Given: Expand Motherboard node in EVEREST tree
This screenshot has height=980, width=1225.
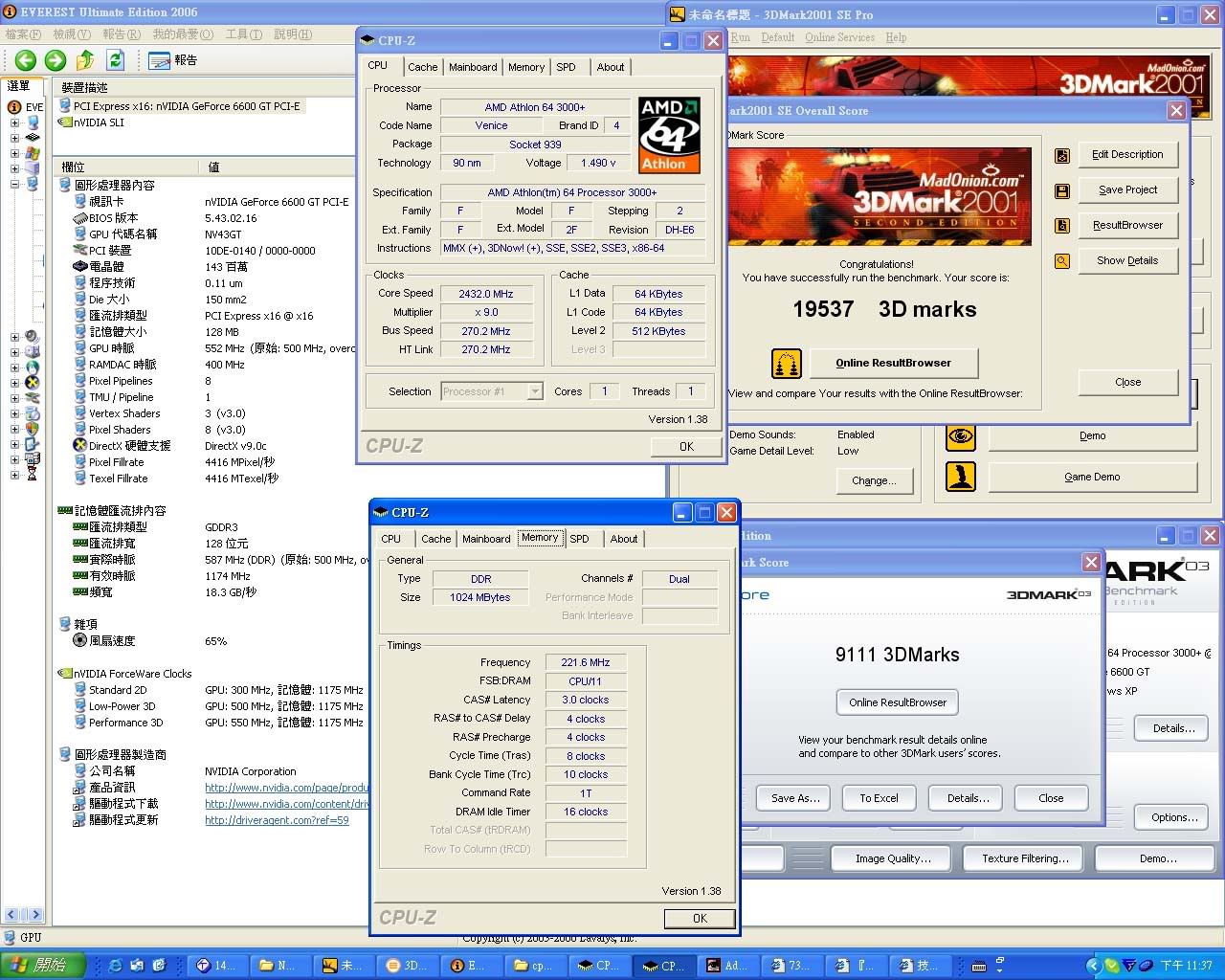Looking at the screenshot, I should point(14,138).
